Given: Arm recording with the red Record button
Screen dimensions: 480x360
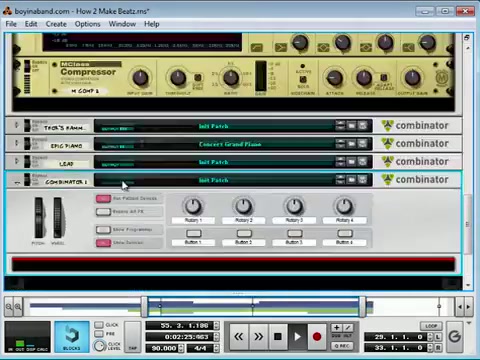Looking at the screenshot, I should tap(317, 337).
